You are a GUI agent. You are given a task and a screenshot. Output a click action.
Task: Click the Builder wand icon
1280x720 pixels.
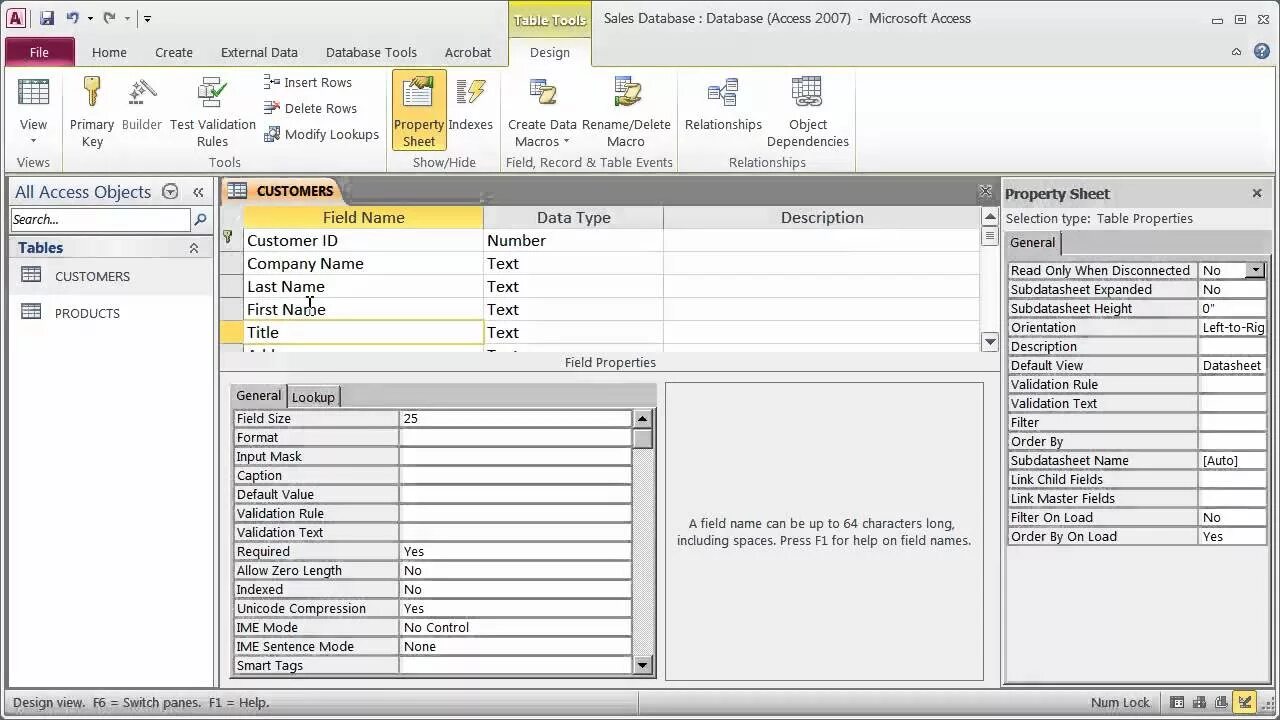click(142, 94)
